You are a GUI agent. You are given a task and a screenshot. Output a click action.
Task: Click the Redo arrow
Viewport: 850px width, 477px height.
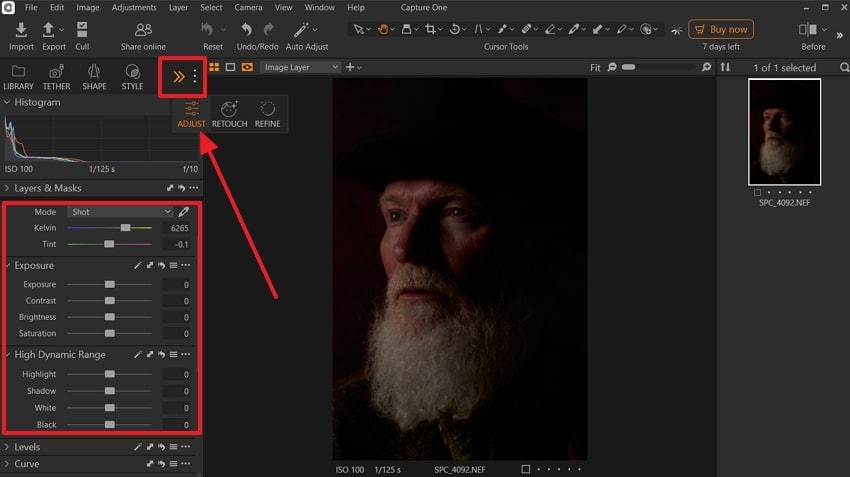point(268,29)
